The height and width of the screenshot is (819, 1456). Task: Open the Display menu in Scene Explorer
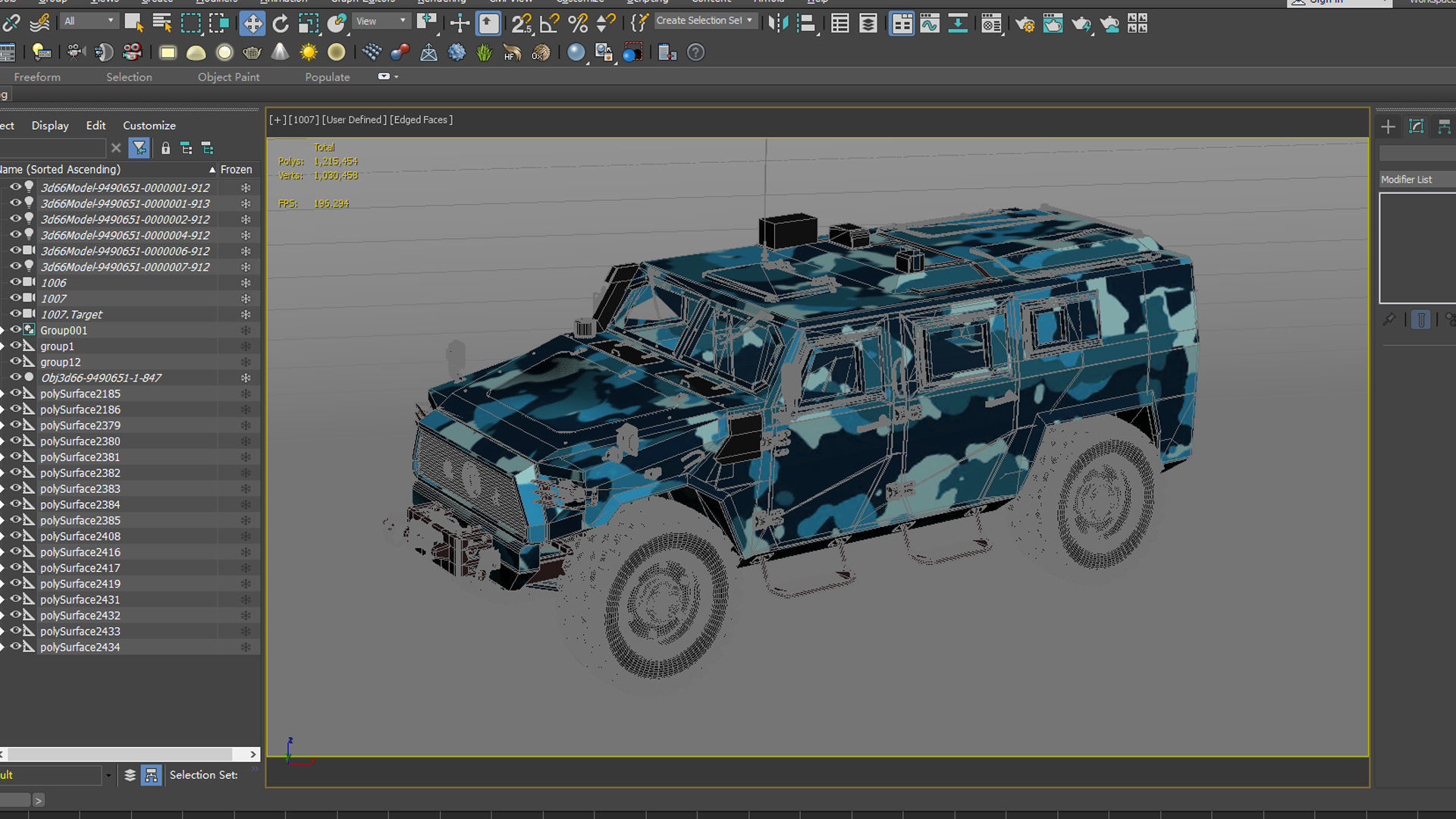(x=50, y=125)
